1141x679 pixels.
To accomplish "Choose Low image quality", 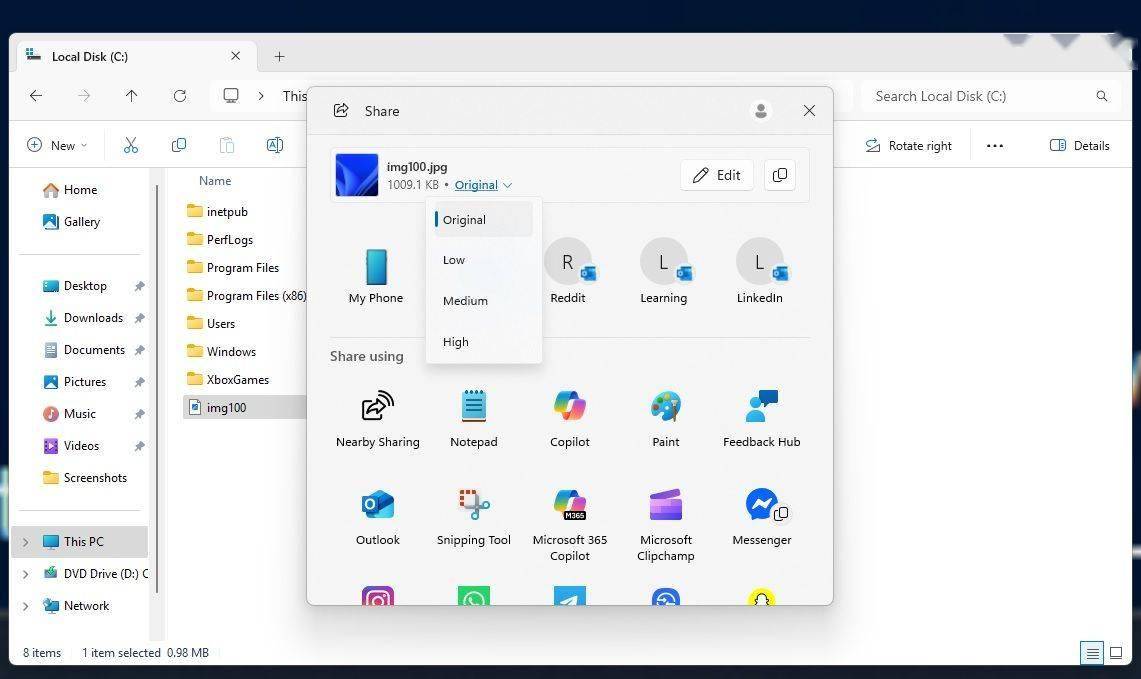I will pyautogui.click(x=483, y=260).
